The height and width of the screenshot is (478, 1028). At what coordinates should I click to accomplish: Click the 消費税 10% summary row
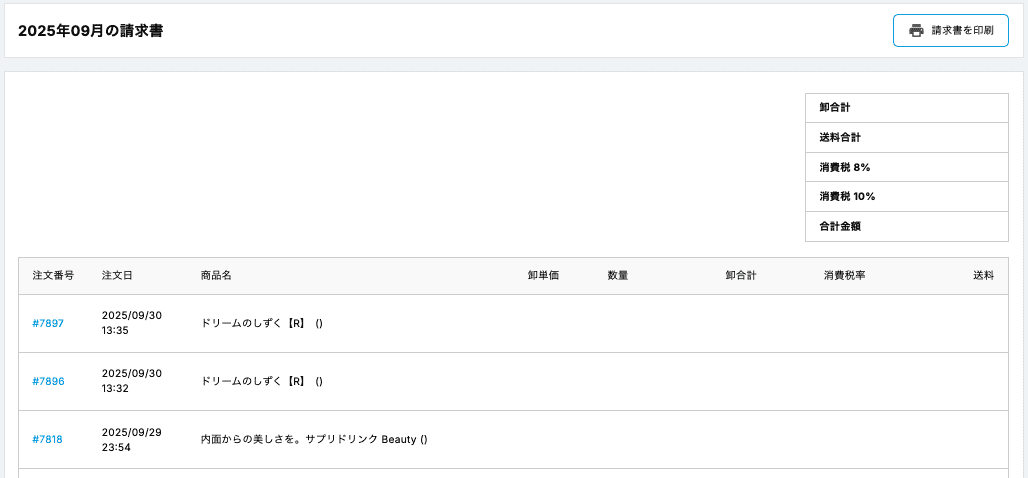point(906,197)
